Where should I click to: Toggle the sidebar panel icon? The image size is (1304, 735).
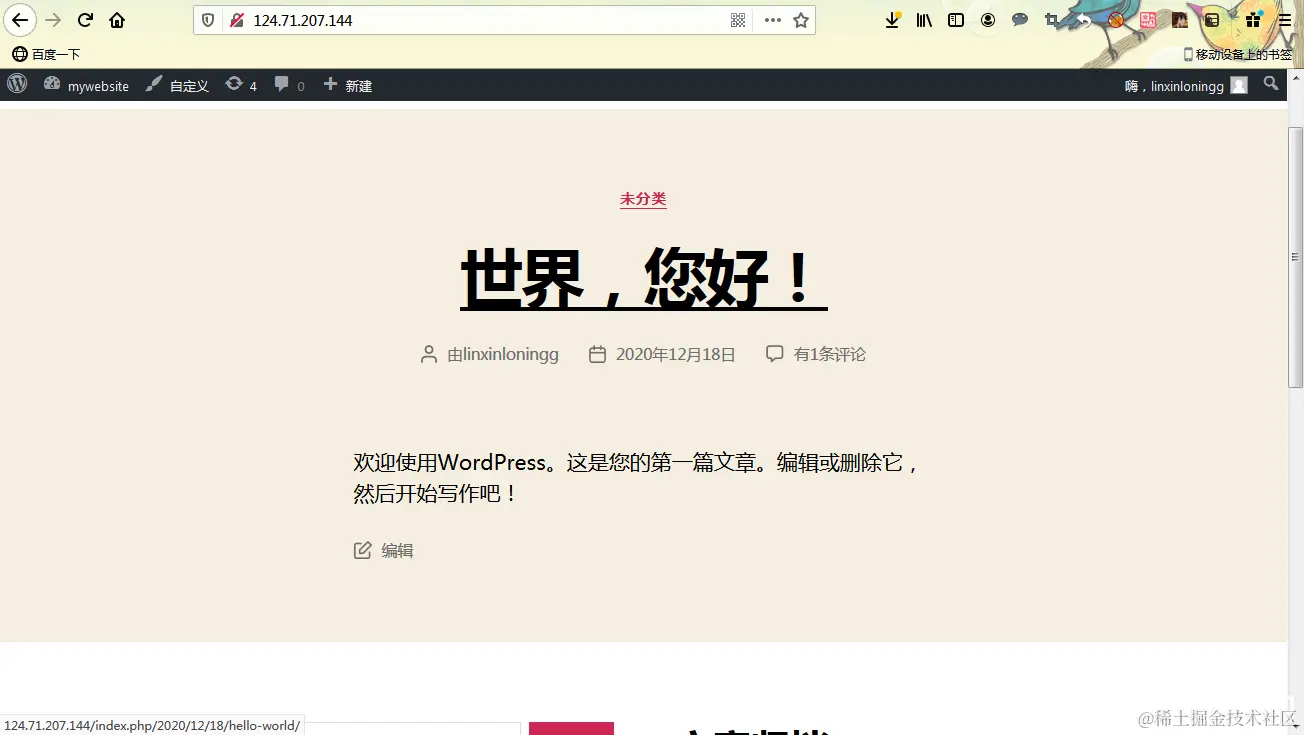click(x=955, y=20)
